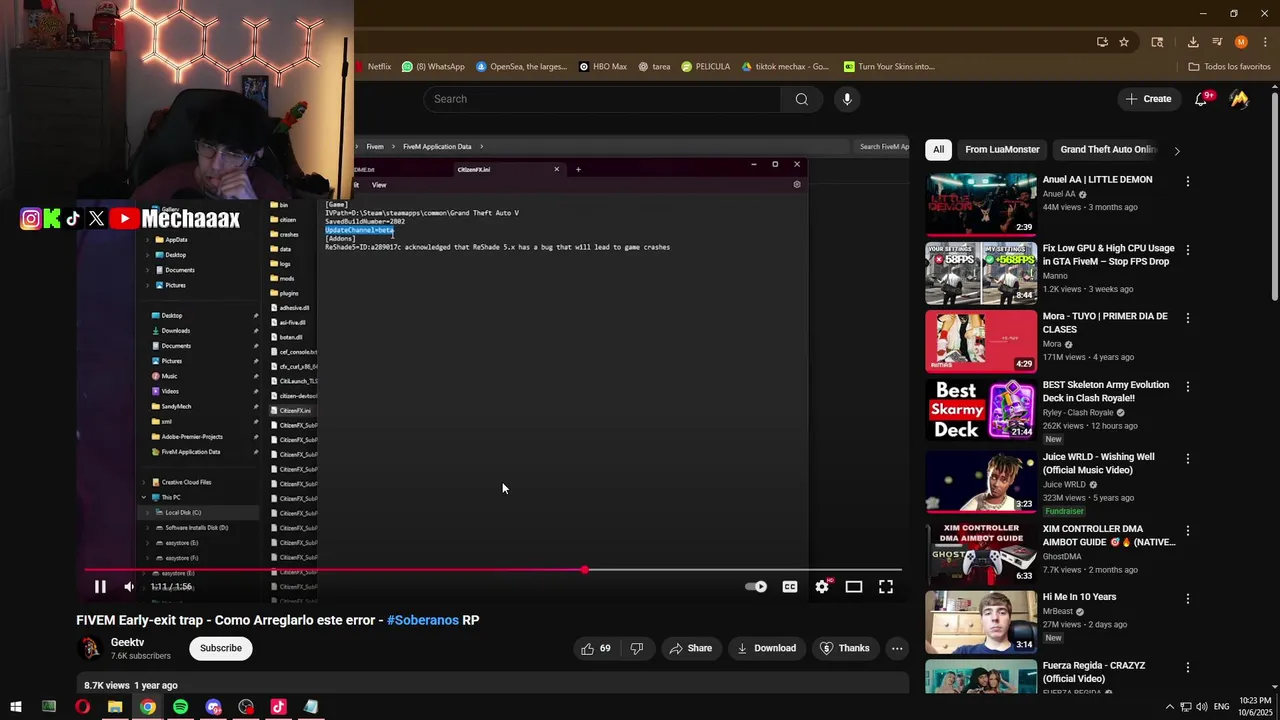Open YouTube notifications bell
Screen dimensions: 1280x720
pos(1202,99)
